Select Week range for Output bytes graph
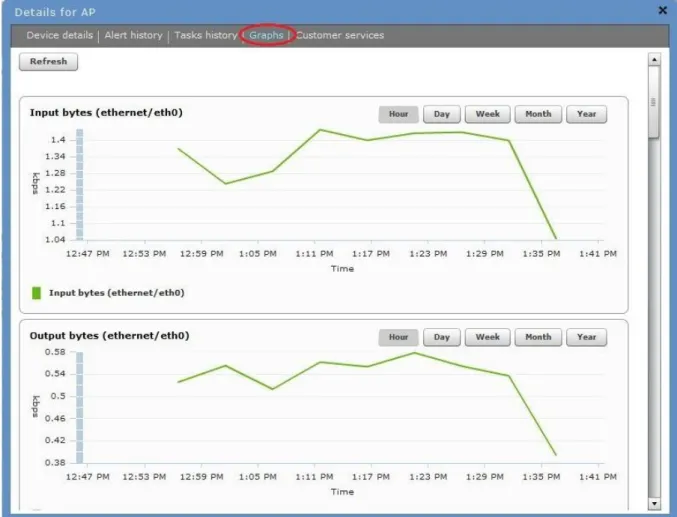 pyautogui.click(x=487, y=337)
